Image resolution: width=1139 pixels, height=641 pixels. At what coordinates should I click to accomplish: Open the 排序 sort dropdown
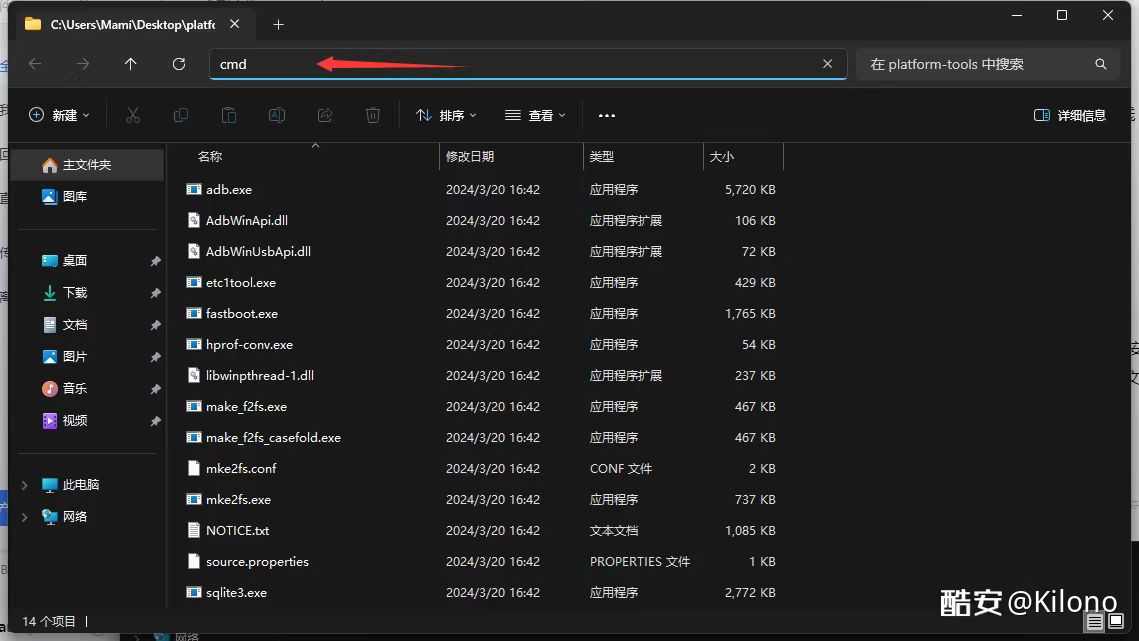[446, 115]
